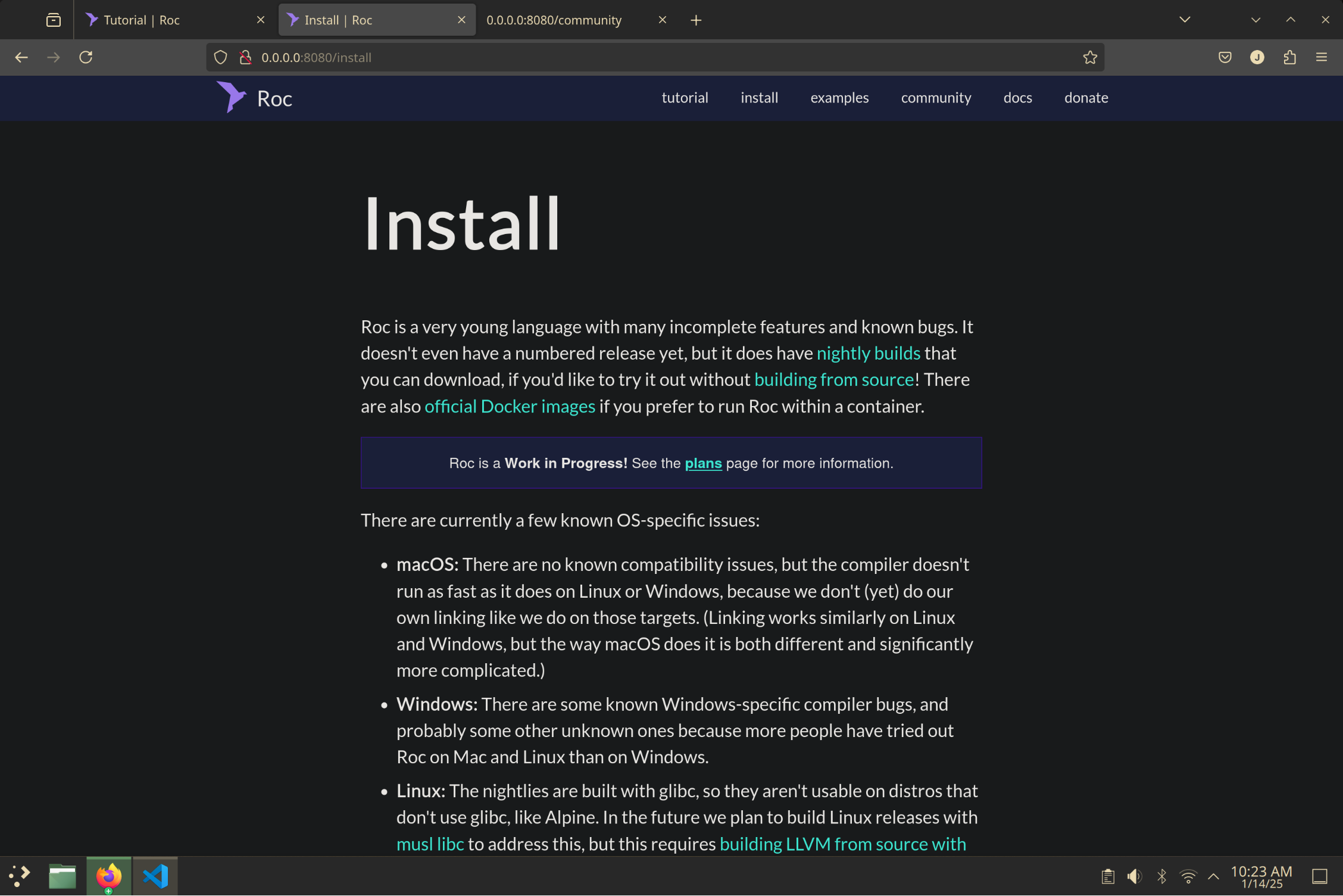Viewport: 1343px width, 896px height.
Task: Click the Roc bird logo icon
Action: [231, 96]
